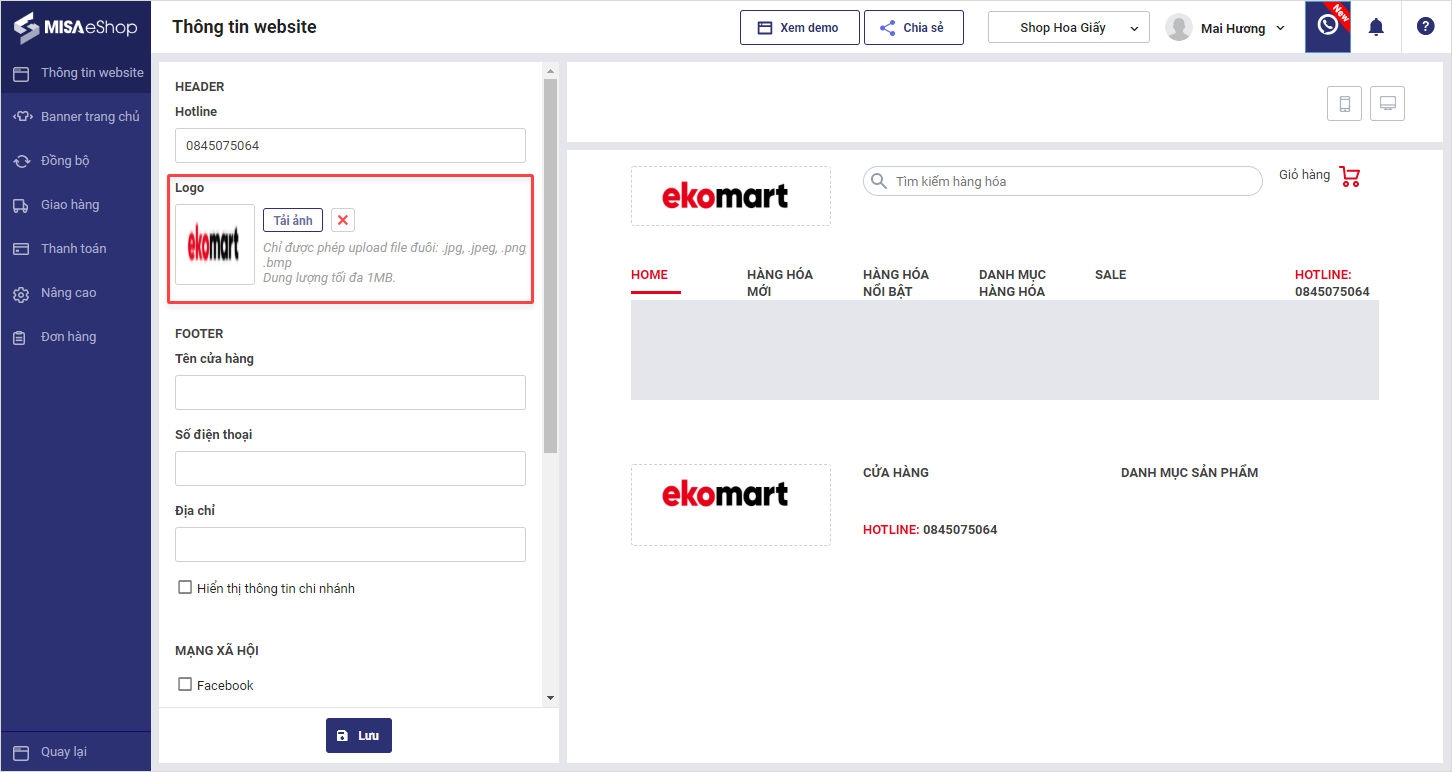Enable Hiển thị thông tin chi nhánh checkbox
The height and width of the screenshot is (772, 1452).
coord(185,587)
